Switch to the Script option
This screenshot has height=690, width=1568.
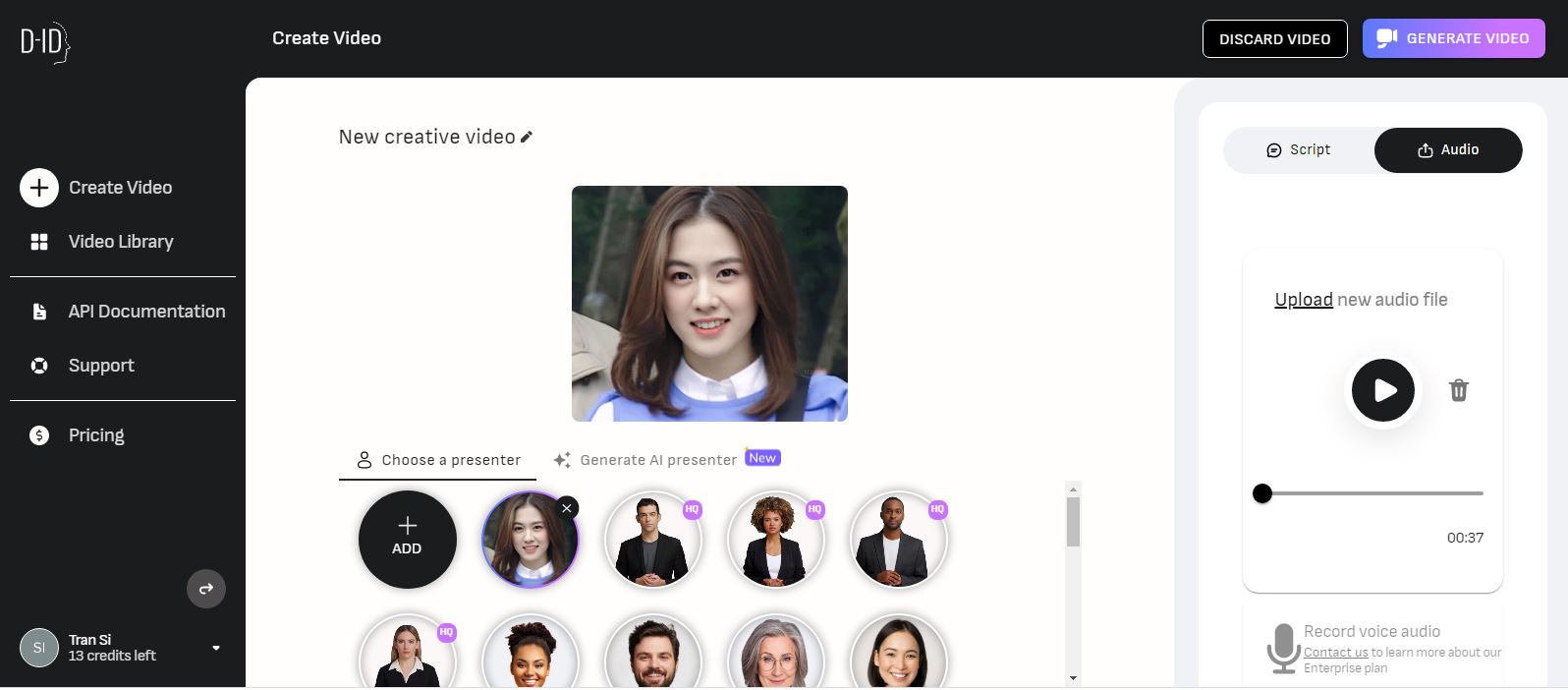[x=1298, y=150]
